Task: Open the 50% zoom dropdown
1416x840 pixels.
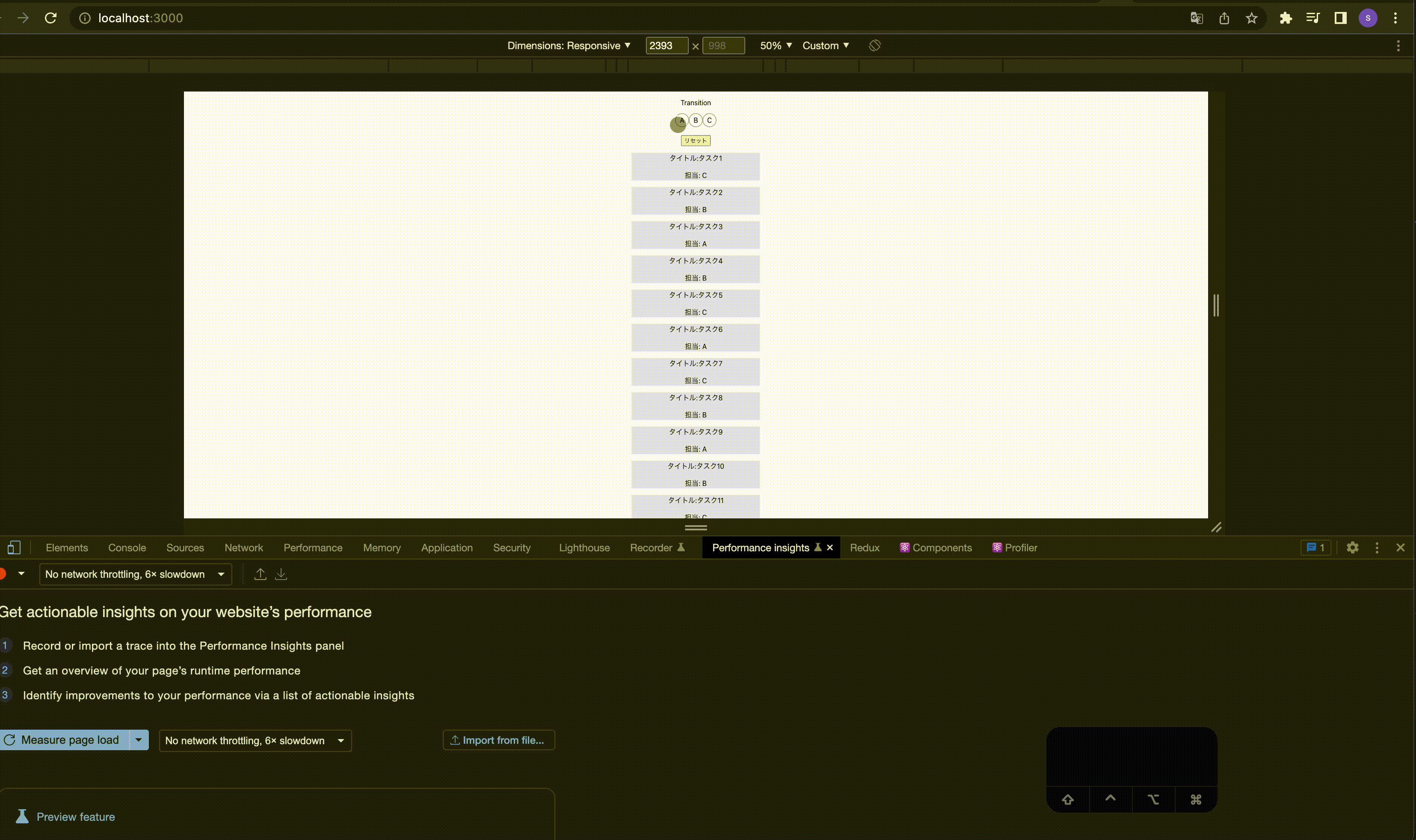Action: [775, 45]
